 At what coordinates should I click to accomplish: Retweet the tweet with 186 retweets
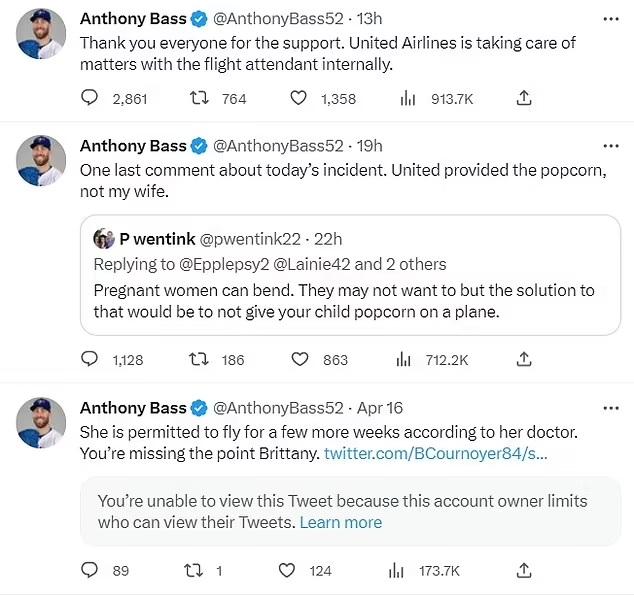199,359
